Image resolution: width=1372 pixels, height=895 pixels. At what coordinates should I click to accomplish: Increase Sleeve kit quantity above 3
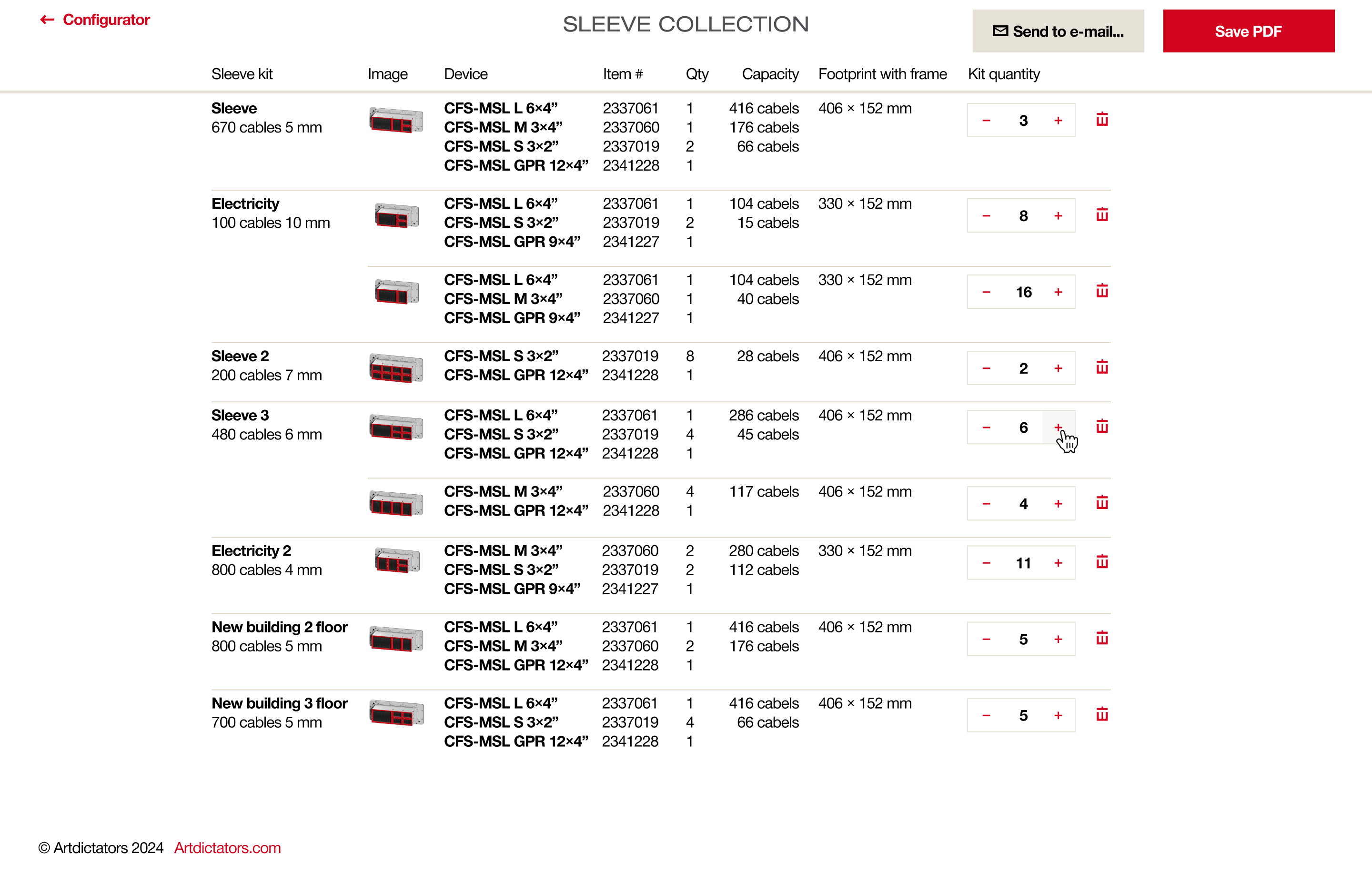coord(1058,121)
